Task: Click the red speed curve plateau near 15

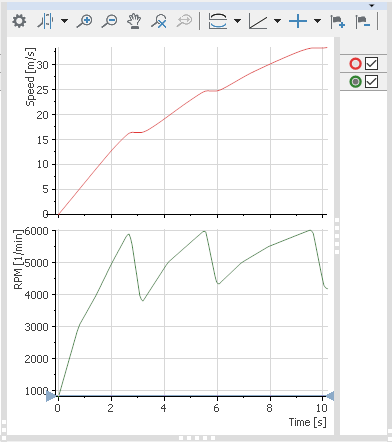Action: [x=136, y=132]
